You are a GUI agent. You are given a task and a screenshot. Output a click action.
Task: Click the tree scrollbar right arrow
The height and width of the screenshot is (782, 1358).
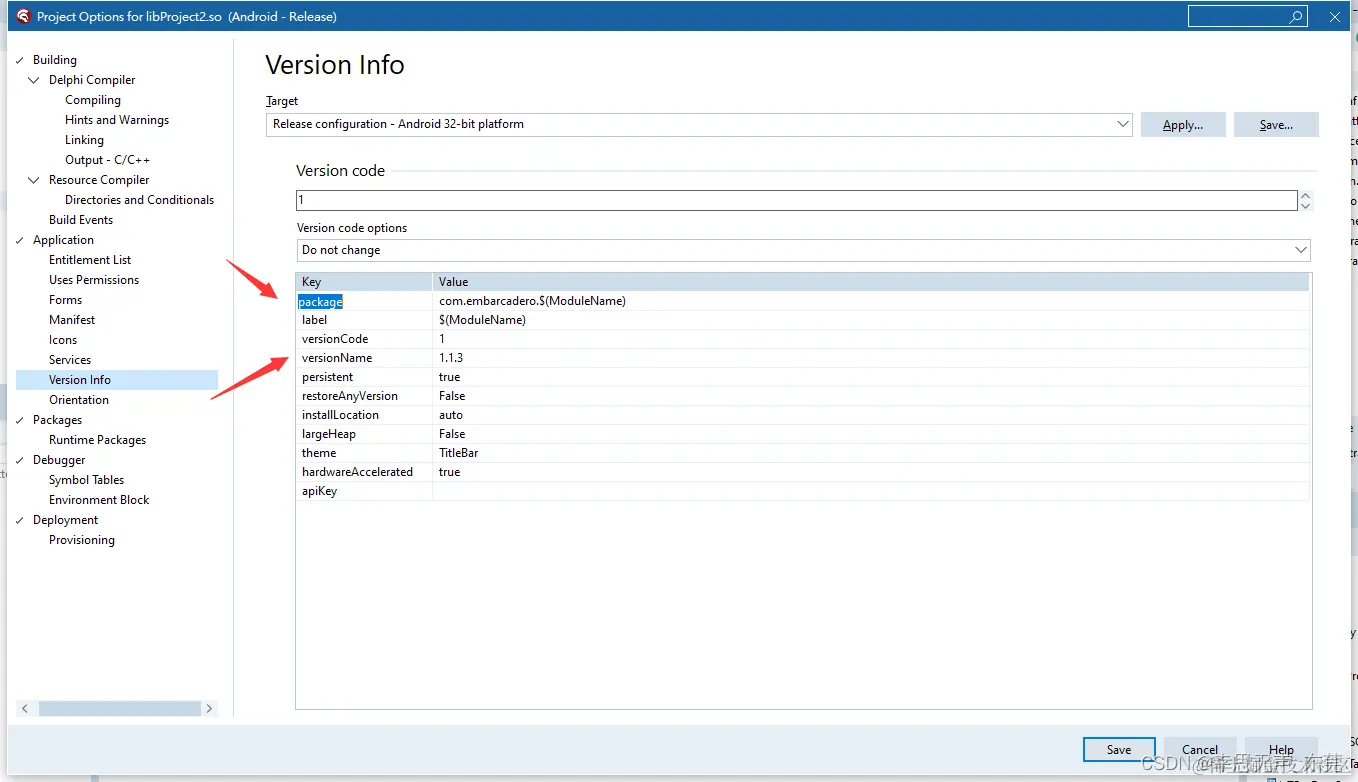[209, 708]
